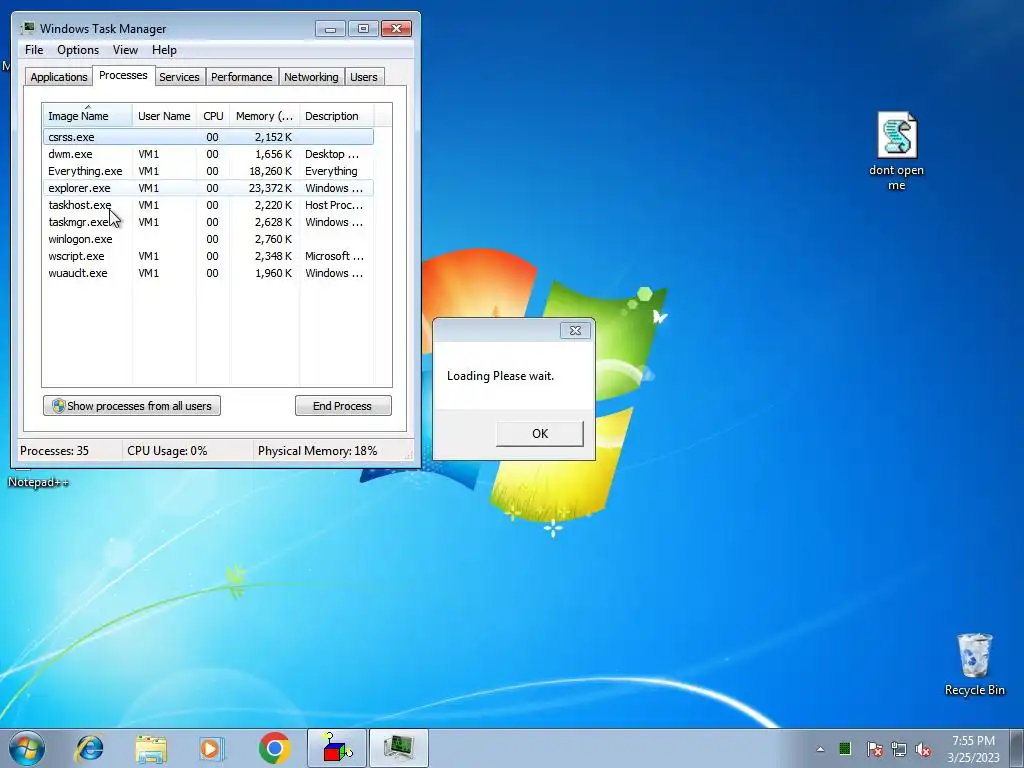The width and height of the screenshot is (1024, 768).
Task: Select the Recycle Bin desktop icon
Action: [x=974, y=664]
